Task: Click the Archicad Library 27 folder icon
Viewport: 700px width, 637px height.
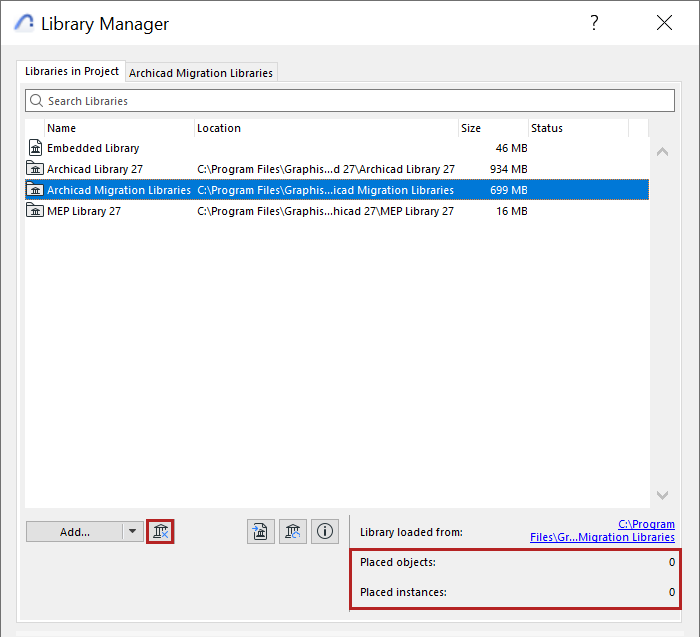Action: pyautogui.click(x=35, y=169)
